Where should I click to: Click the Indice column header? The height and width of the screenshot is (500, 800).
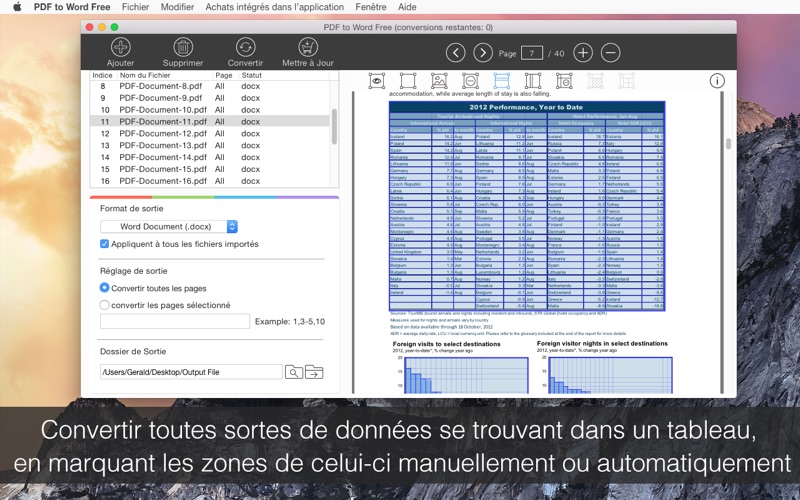click(104, 75)
